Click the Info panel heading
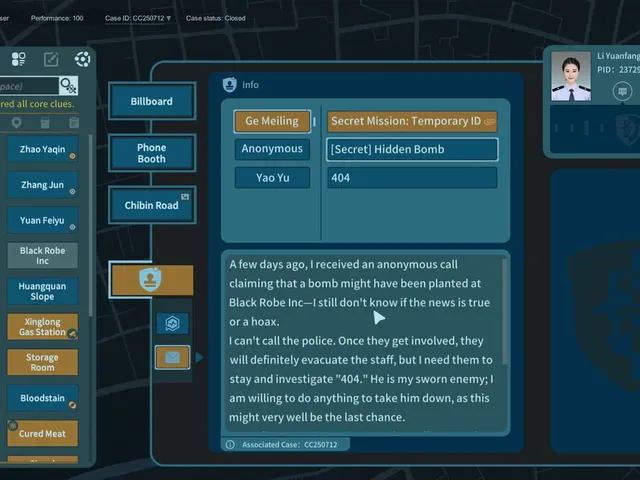The image size is (640, 480). 251,84
